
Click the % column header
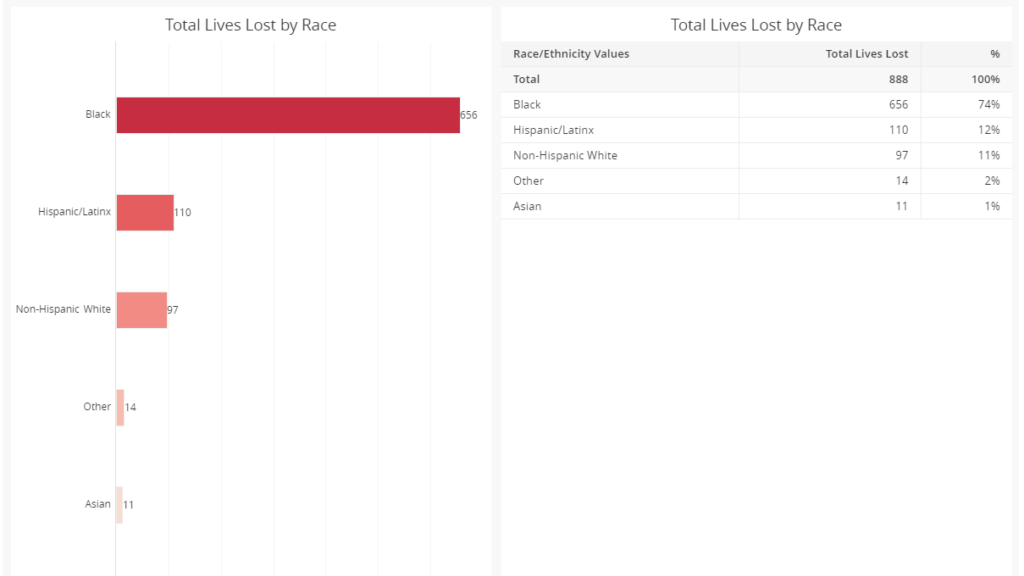(x=995, y=54)
